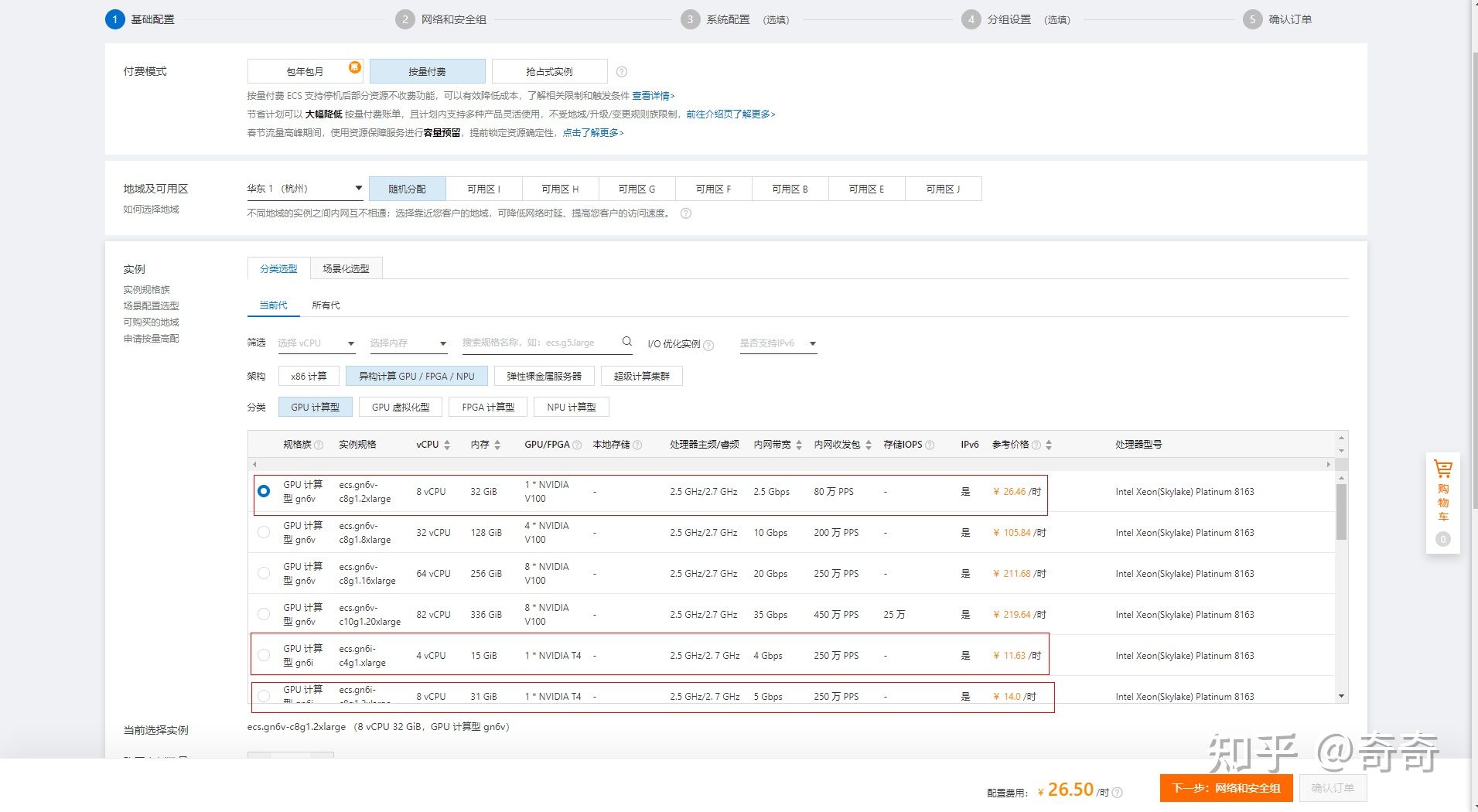Click the search magnifier icon
This screenshot has height=812, width=1478.
pyautogui.click(x=627, y=342)
